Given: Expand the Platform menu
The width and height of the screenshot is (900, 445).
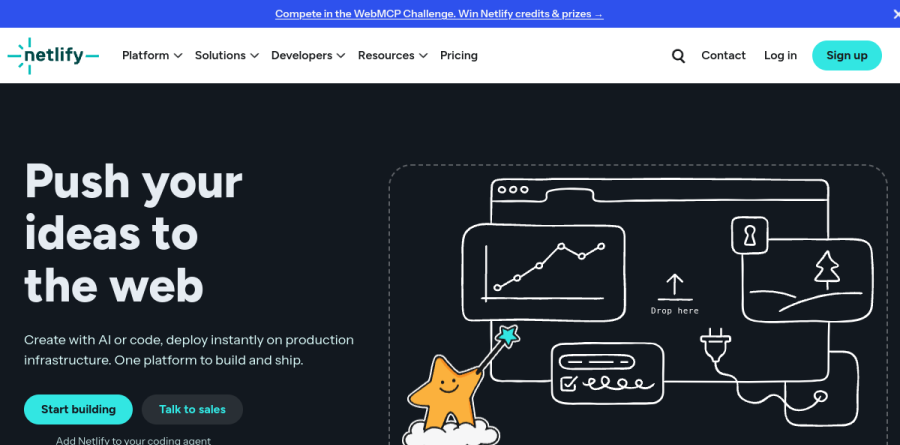Looking at the screenshot, I should 152,56.
